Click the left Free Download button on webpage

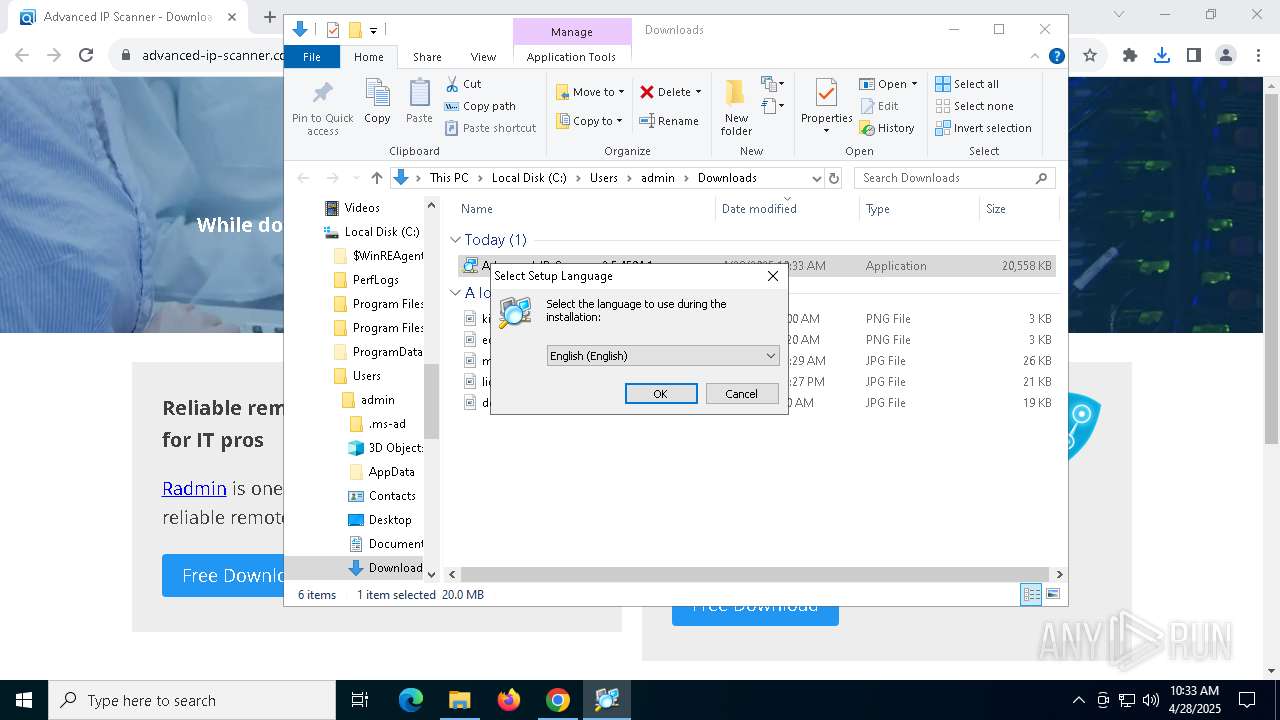[223, 575]
